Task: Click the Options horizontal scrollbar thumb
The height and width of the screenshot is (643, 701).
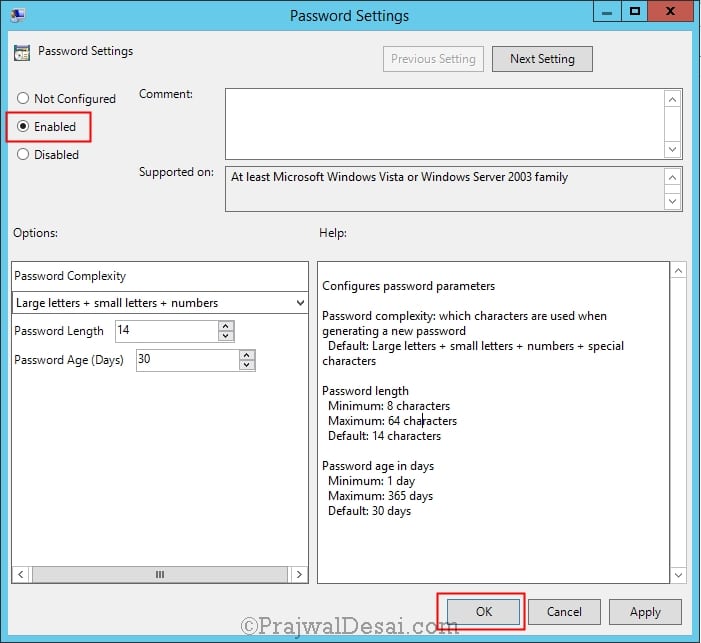Action: click(160, 575)
